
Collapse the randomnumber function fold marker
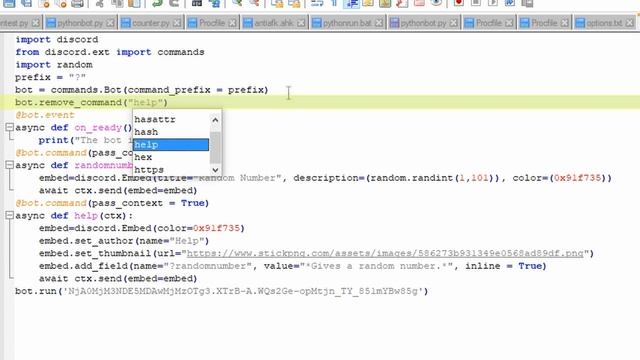[9, 165]
